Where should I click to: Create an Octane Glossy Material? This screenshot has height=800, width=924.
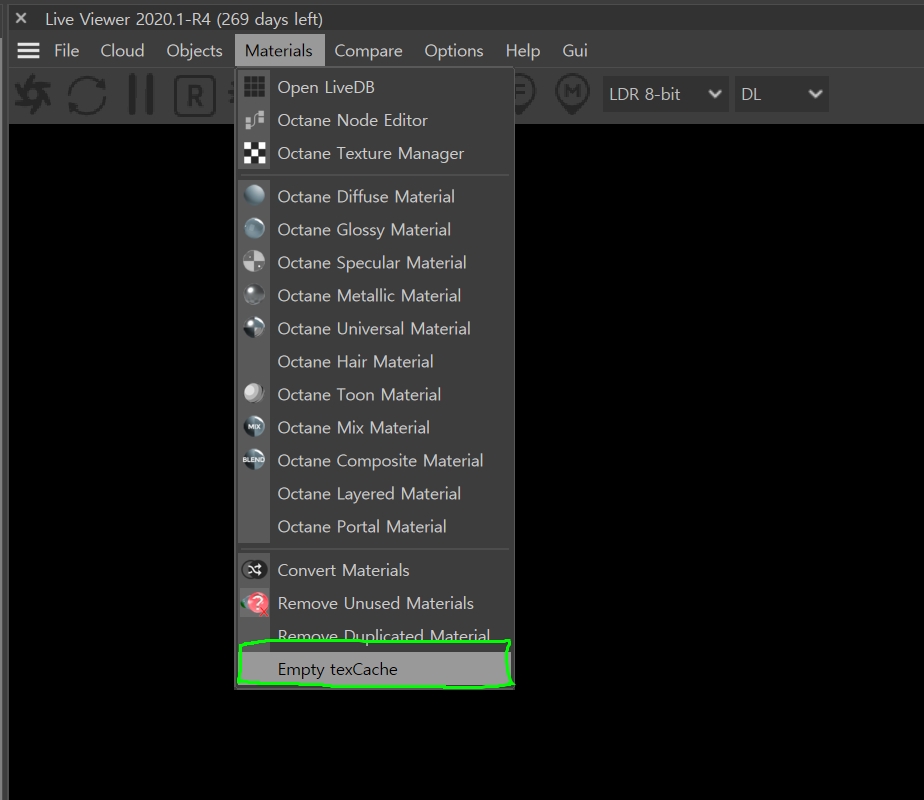click(374, 229)
